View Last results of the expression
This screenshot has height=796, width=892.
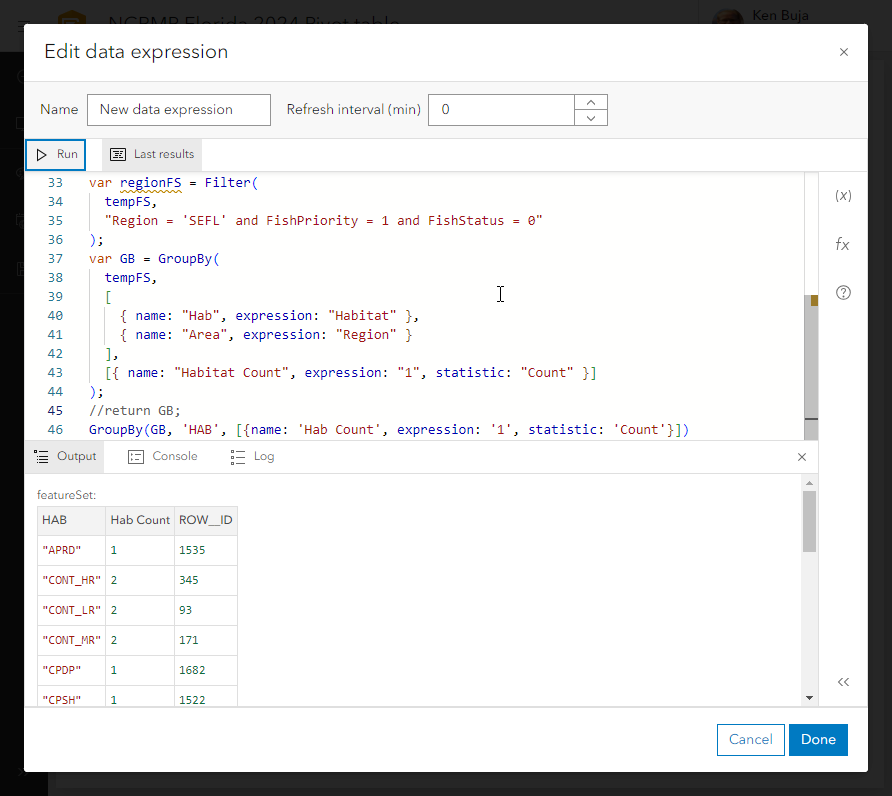point(150,154)
